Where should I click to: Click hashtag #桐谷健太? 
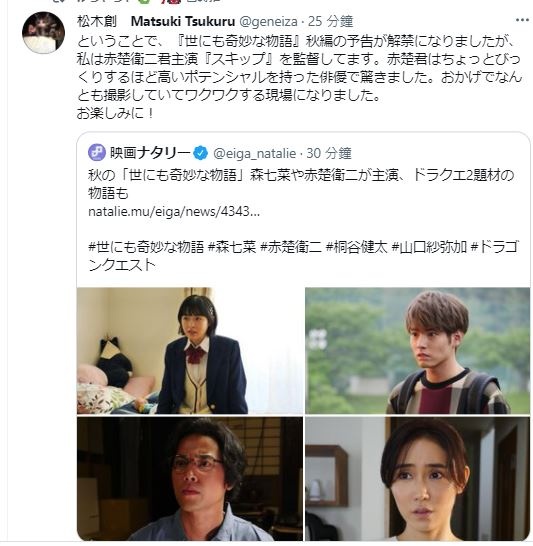[x=356, y=247]
